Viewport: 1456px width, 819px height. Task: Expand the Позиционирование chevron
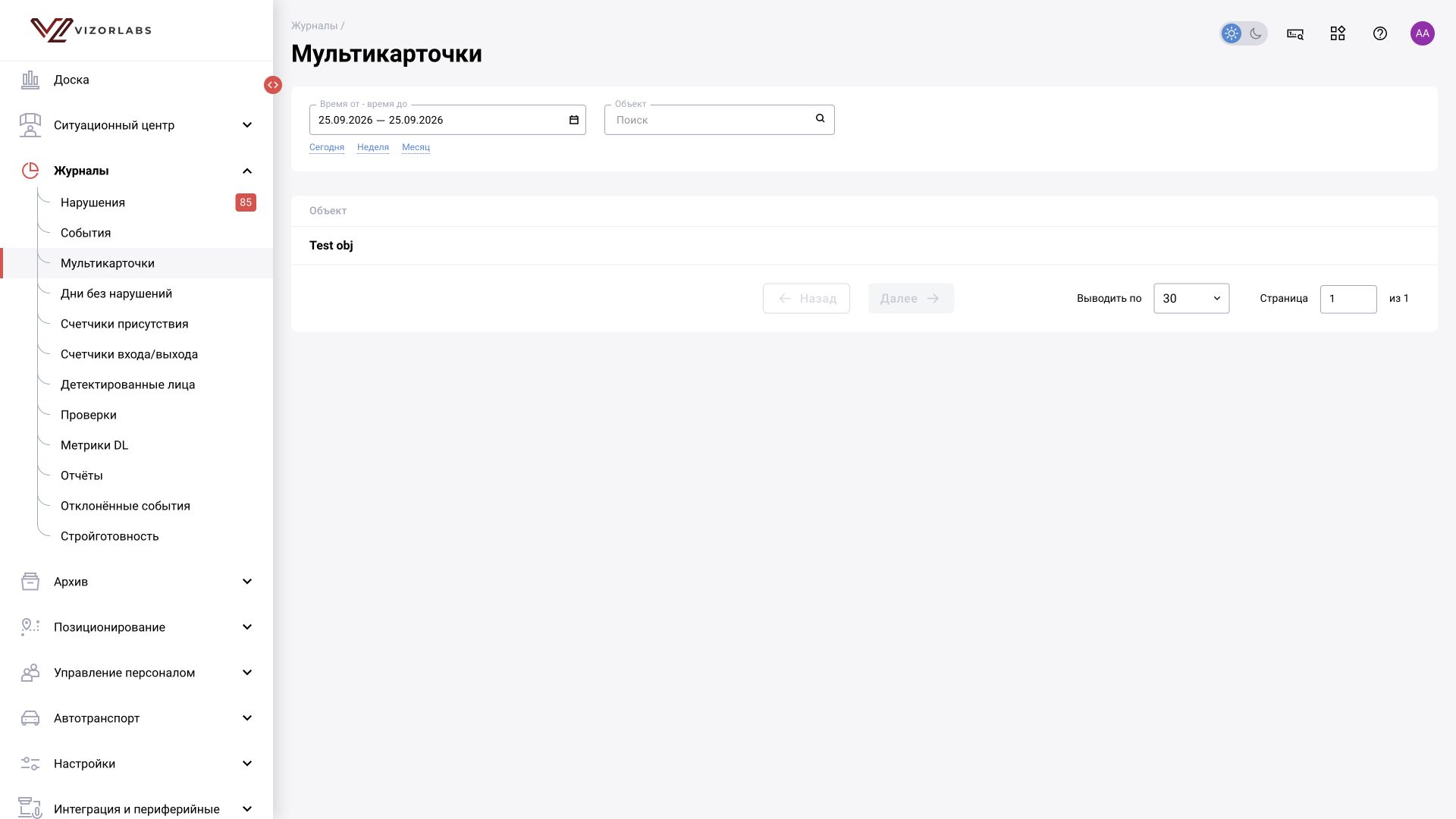click(x=247, y=627)
